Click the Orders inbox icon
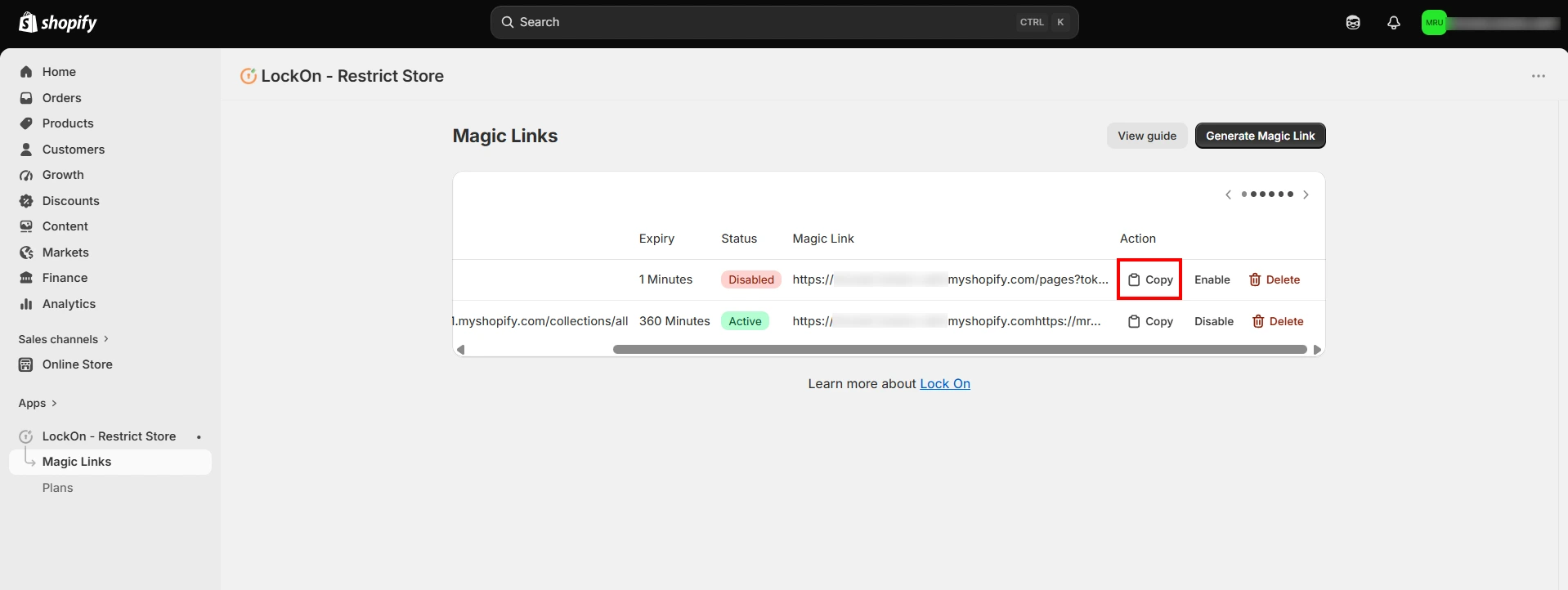 point(26,98)
